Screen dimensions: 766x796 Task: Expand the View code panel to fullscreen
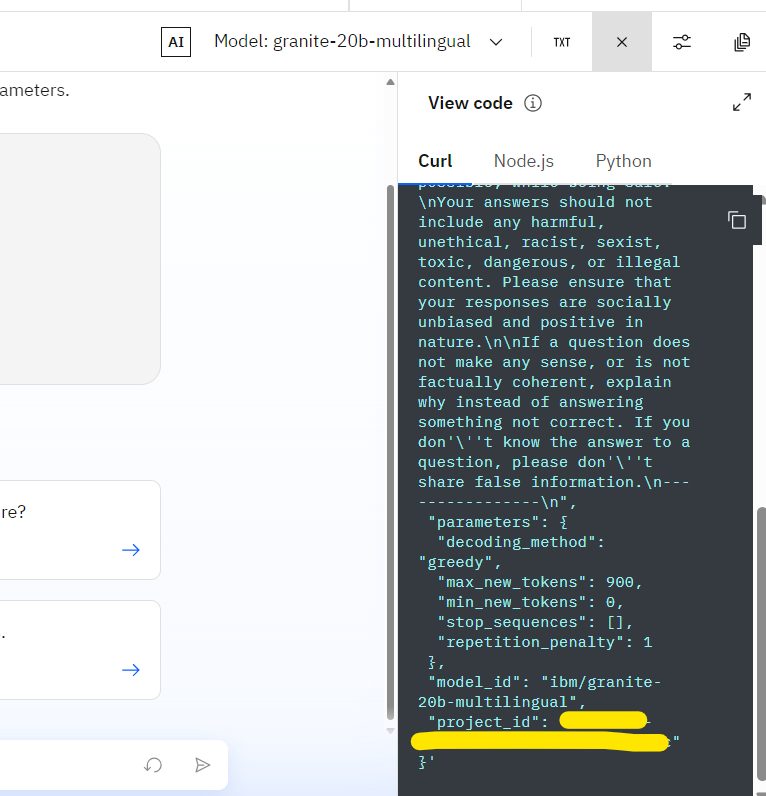[742, 102]
